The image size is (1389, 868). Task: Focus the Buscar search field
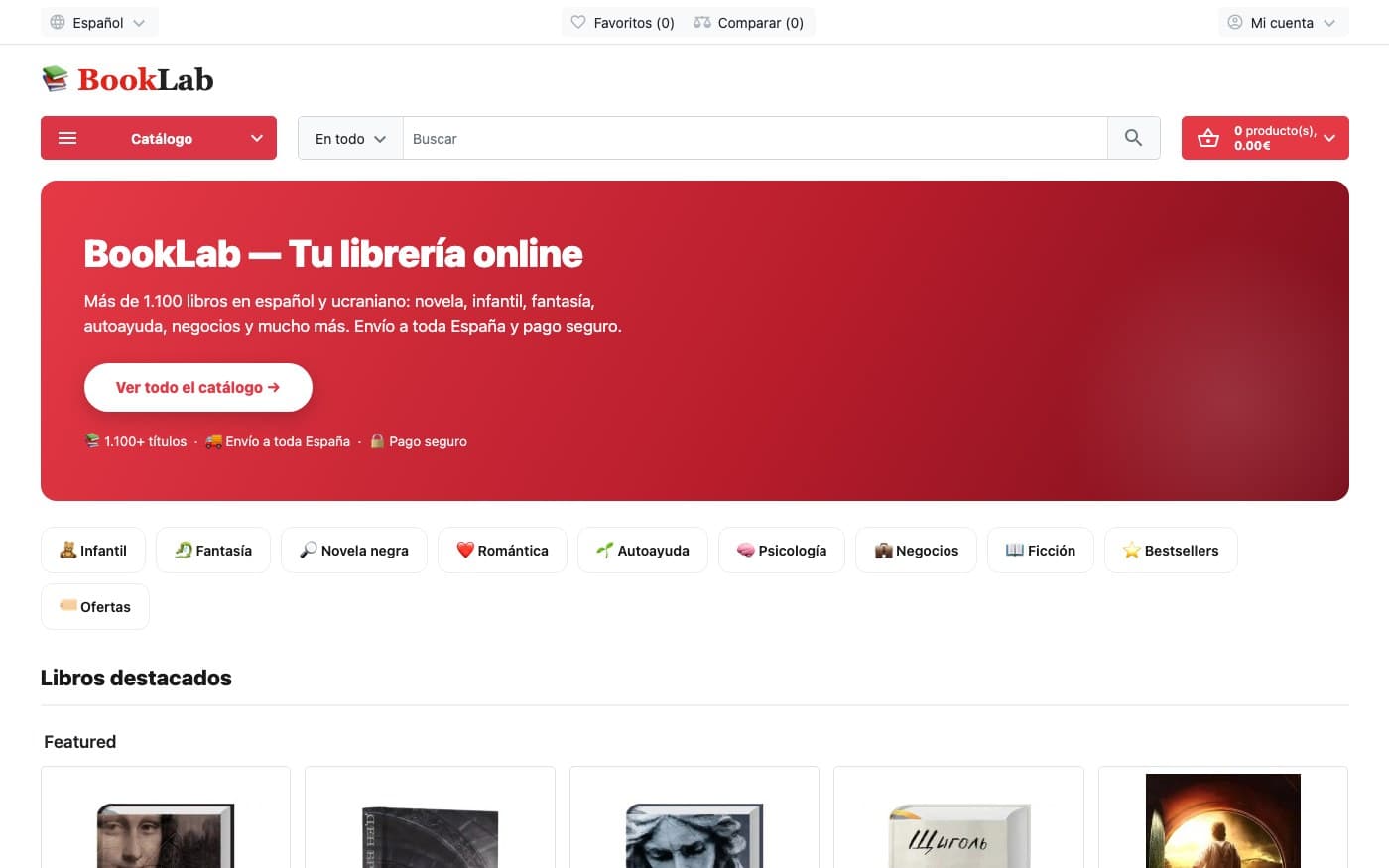pyautogui.click(x=755, y=138)
